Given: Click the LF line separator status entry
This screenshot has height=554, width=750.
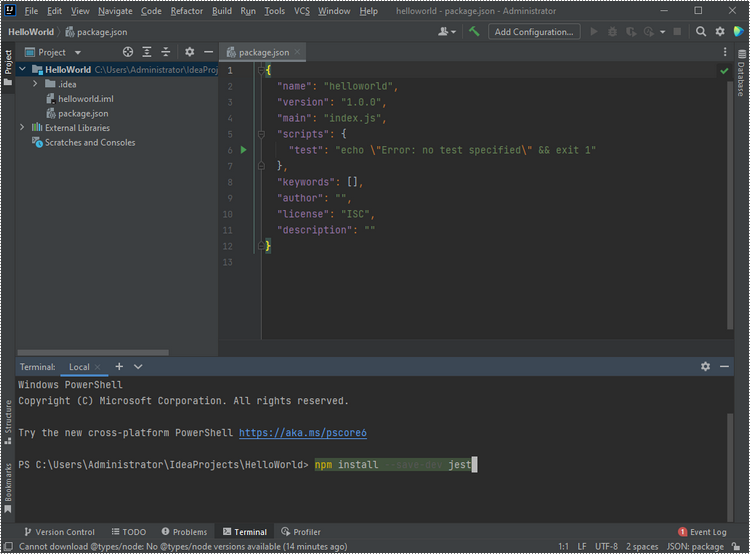Looking at the screenshot, I should pos(582,546).
